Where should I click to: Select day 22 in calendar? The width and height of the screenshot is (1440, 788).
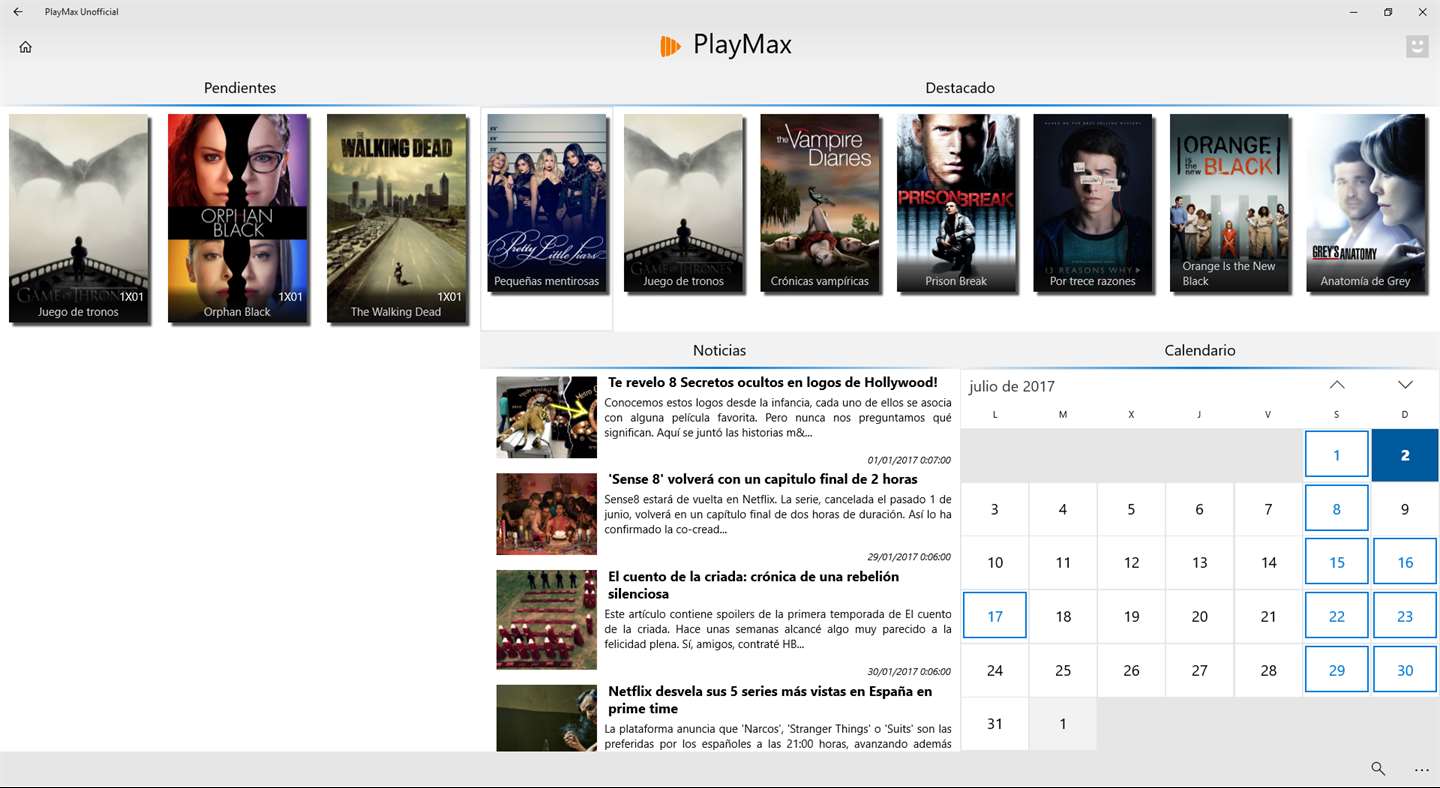1337,616
